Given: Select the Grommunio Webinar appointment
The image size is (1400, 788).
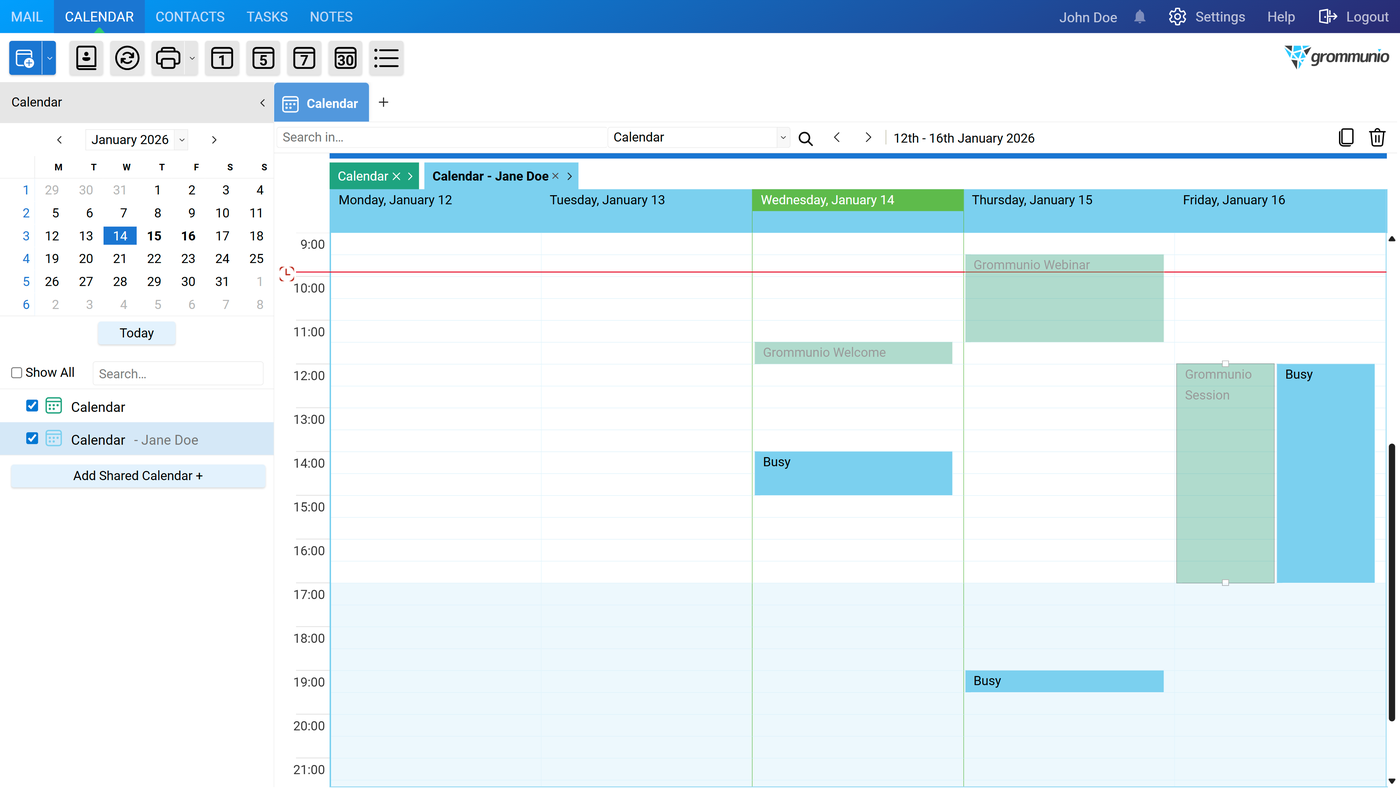Looking at the screenshot, I should point(1064,298).
